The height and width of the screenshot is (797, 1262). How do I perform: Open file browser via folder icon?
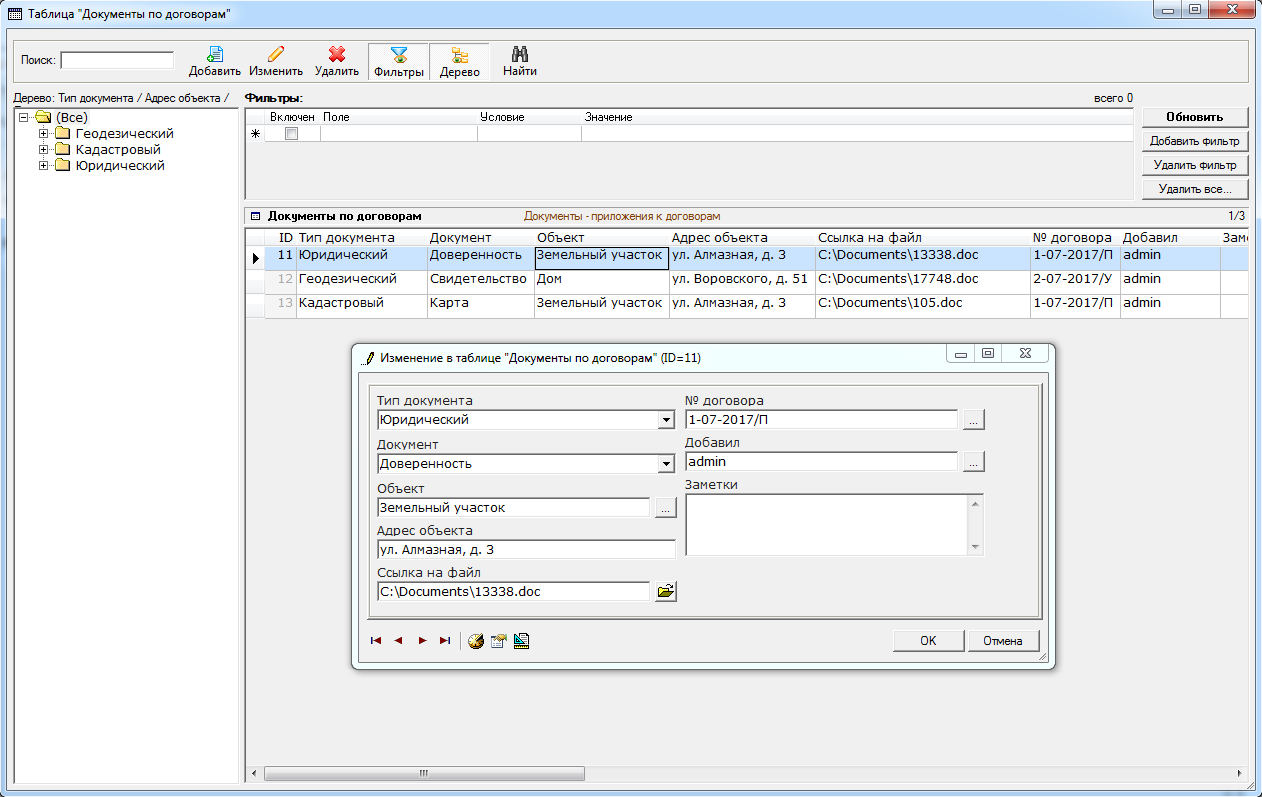pos(665,592)
